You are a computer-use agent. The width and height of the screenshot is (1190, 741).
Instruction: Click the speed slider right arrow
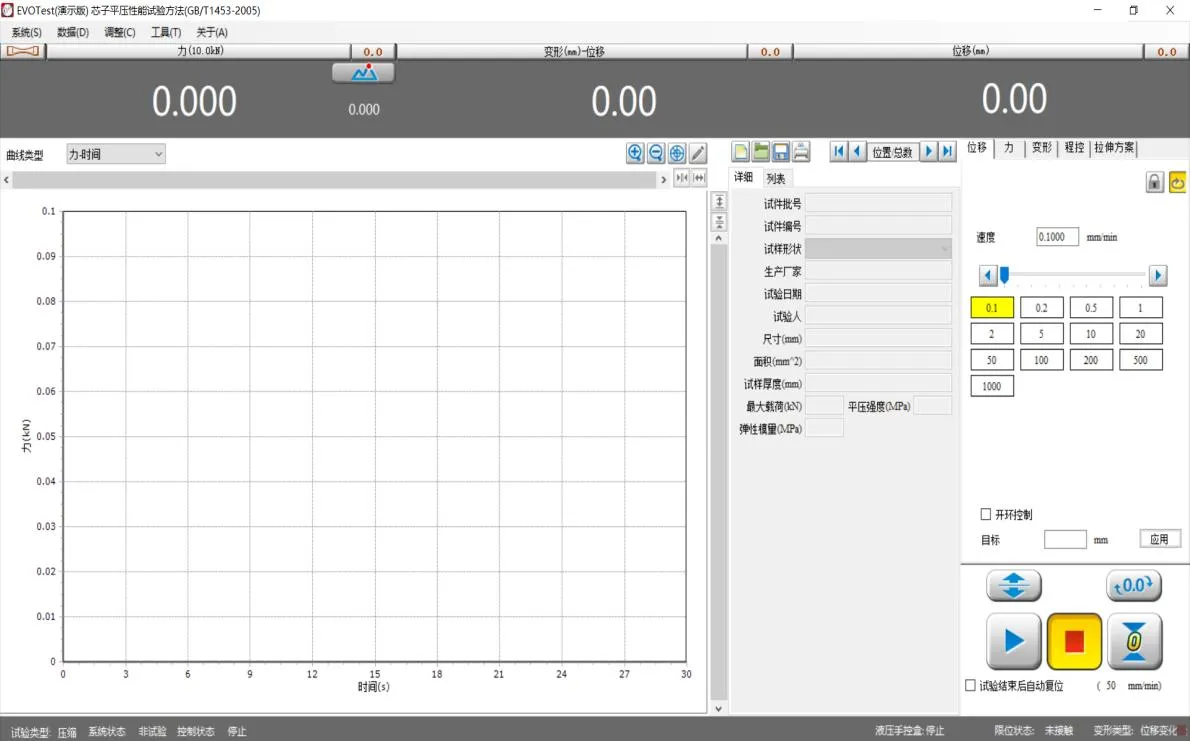point(1157,275)
